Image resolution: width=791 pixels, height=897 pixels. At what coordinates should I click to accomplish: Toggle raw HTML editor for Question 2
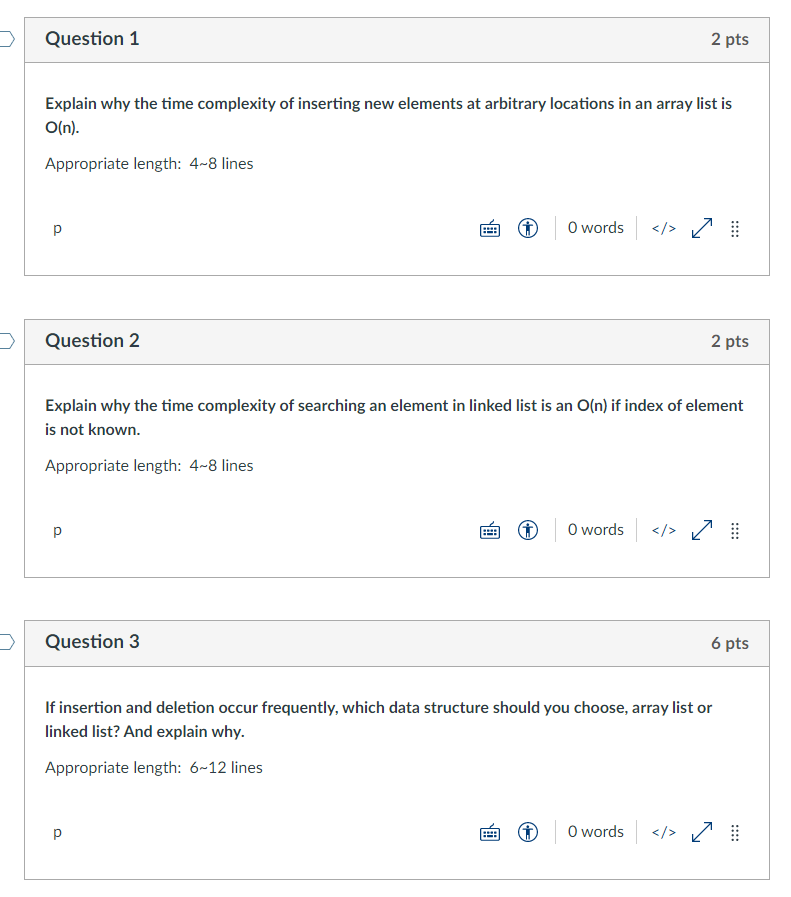tap(662, 530)
